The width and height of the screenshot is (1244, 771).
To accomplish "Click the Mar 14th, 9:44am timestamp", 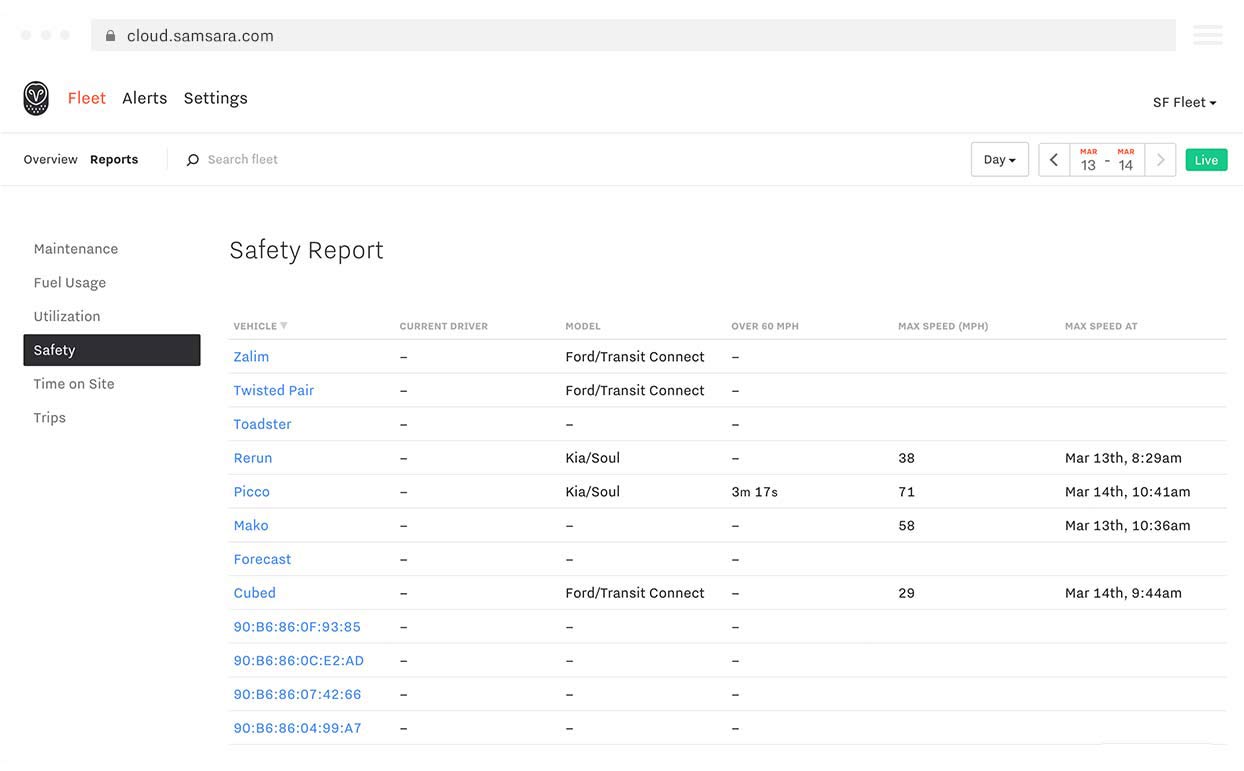I will tap(1123, 593).
